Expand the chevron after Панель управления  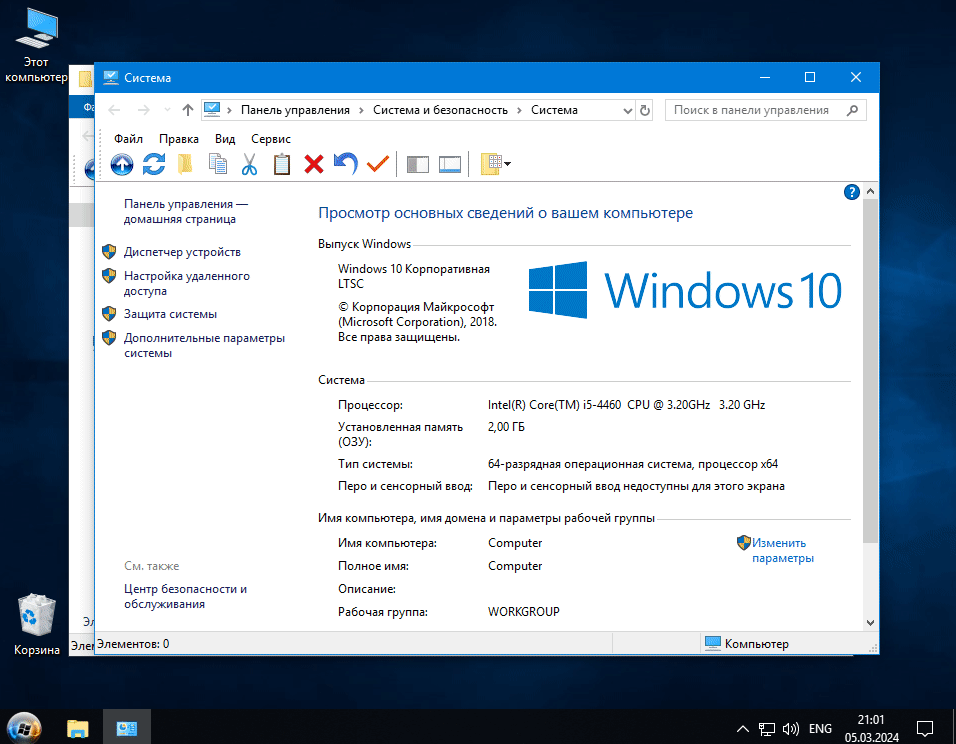click(x=361, y=110)
